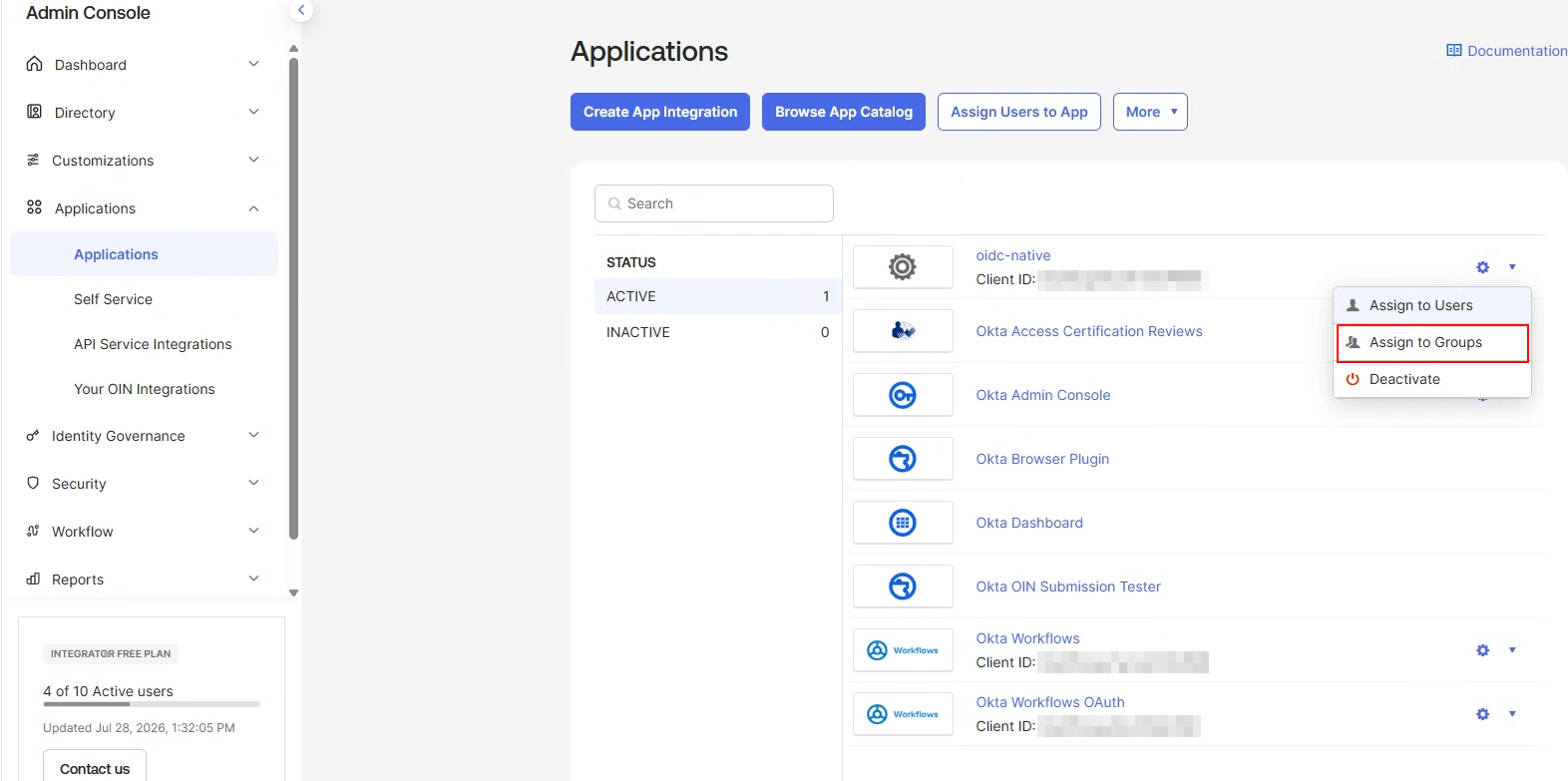Open the More dropdown button
Image resolution: width=1568 pixels, height=781 pixels.
pos(1150,112)
